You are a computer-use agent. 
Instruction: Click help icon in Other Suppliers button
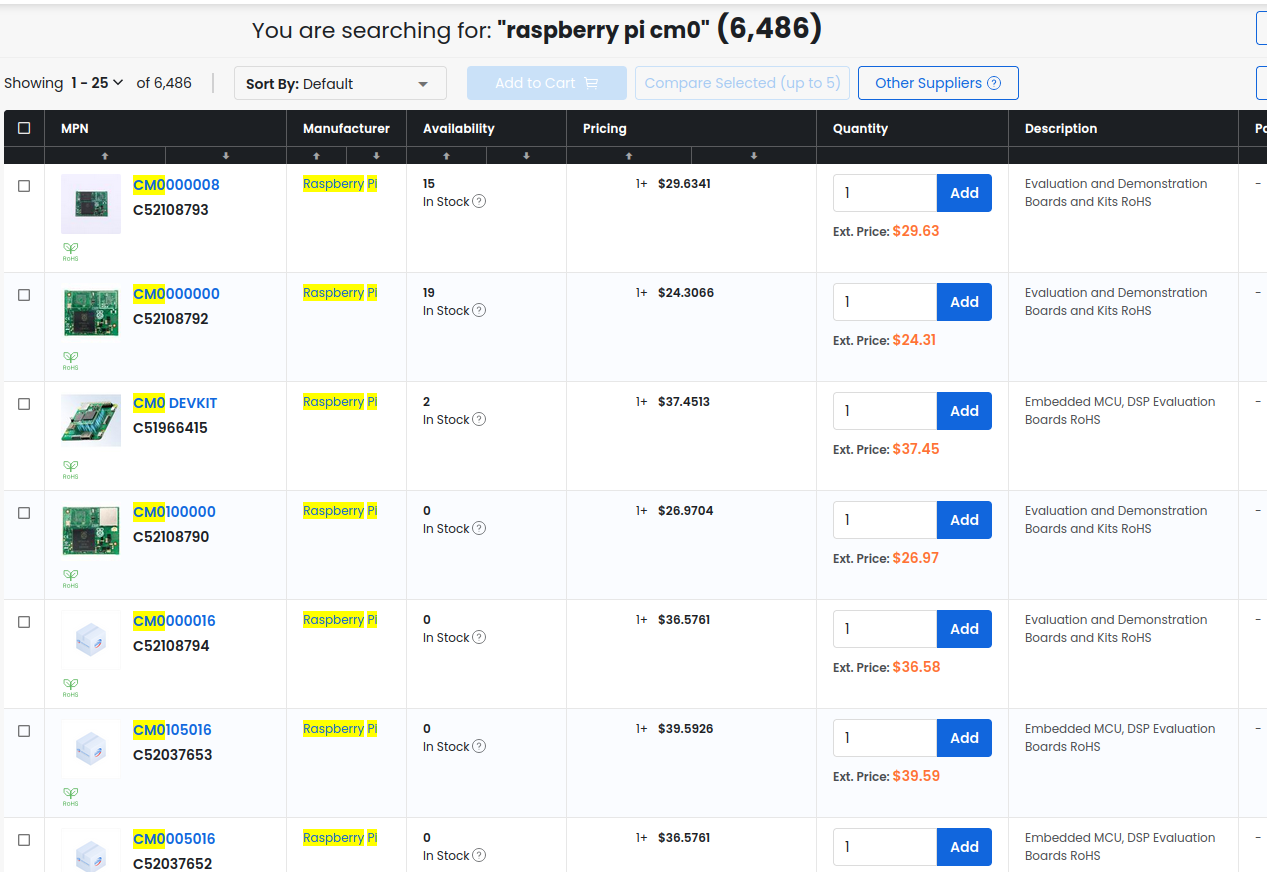[994, 83]
